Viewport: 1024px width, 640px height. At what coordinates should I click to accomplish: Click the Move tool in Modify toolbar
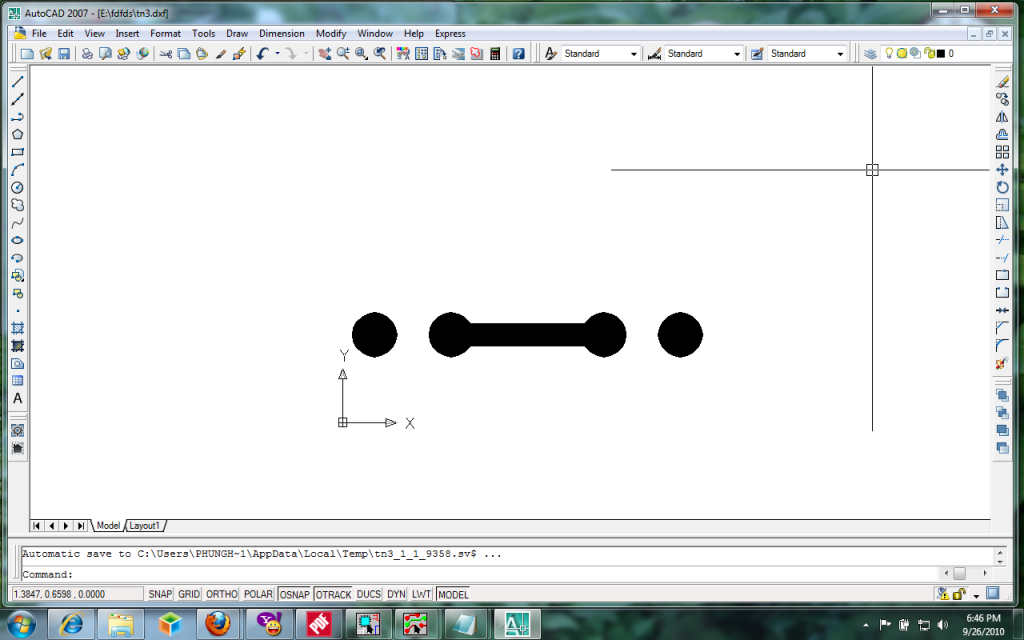click(x=1002, y=170)
